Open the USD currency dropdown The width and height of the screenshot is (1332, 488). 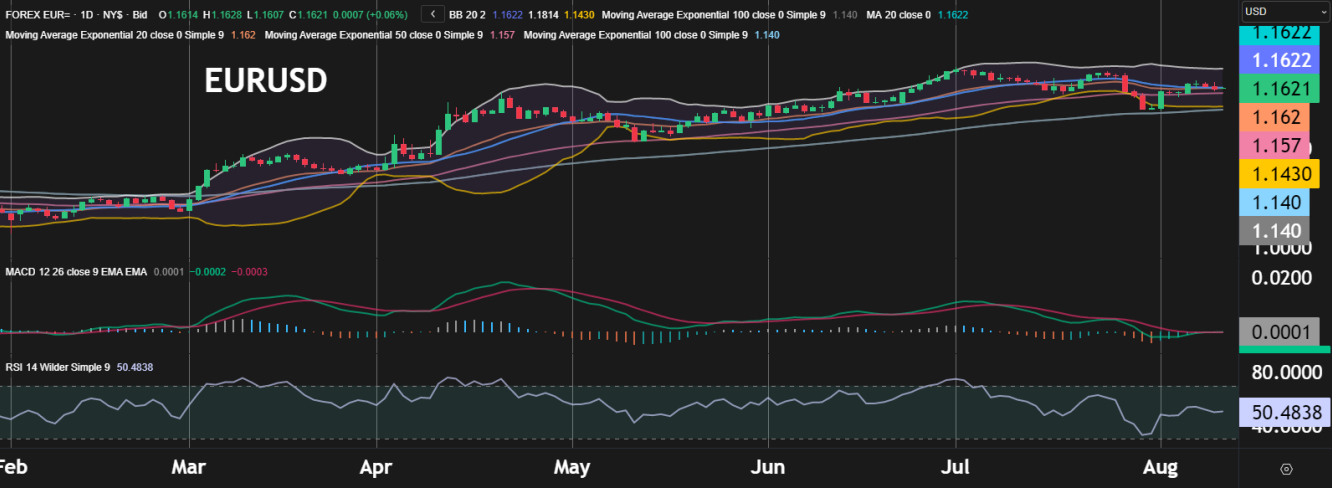tap(1284, 11)
